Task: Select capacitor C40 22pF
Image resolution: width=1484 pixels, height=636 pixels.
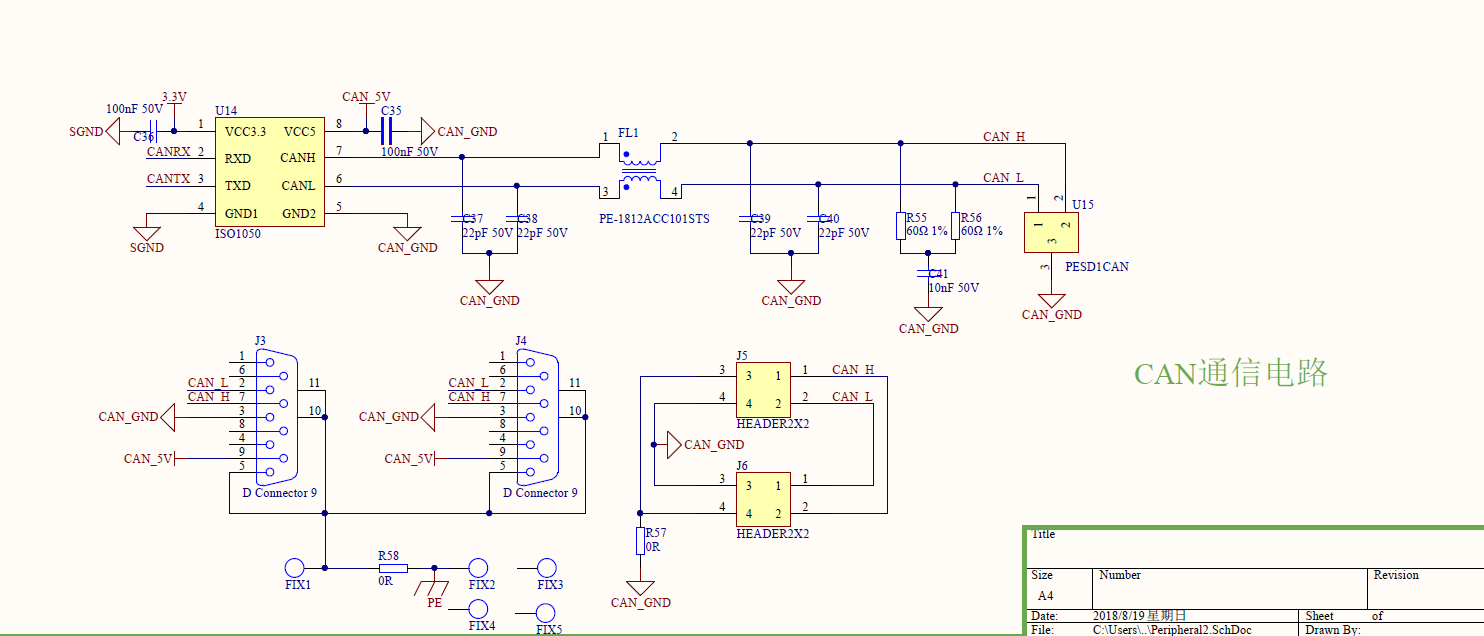Action: click(818, 217)
